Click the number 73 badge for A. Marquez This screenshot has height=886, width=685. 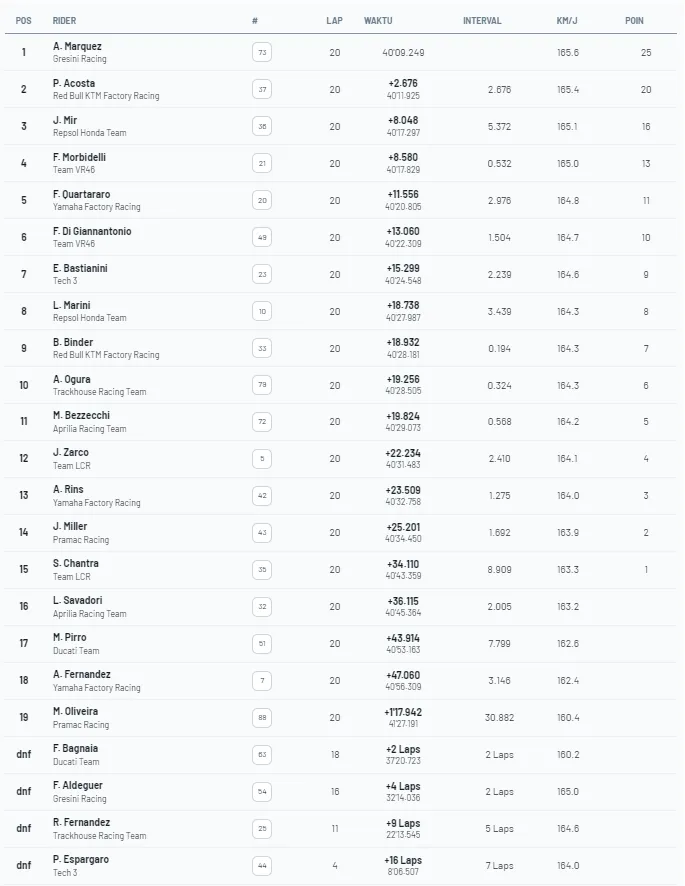click(x=263, y=52)
